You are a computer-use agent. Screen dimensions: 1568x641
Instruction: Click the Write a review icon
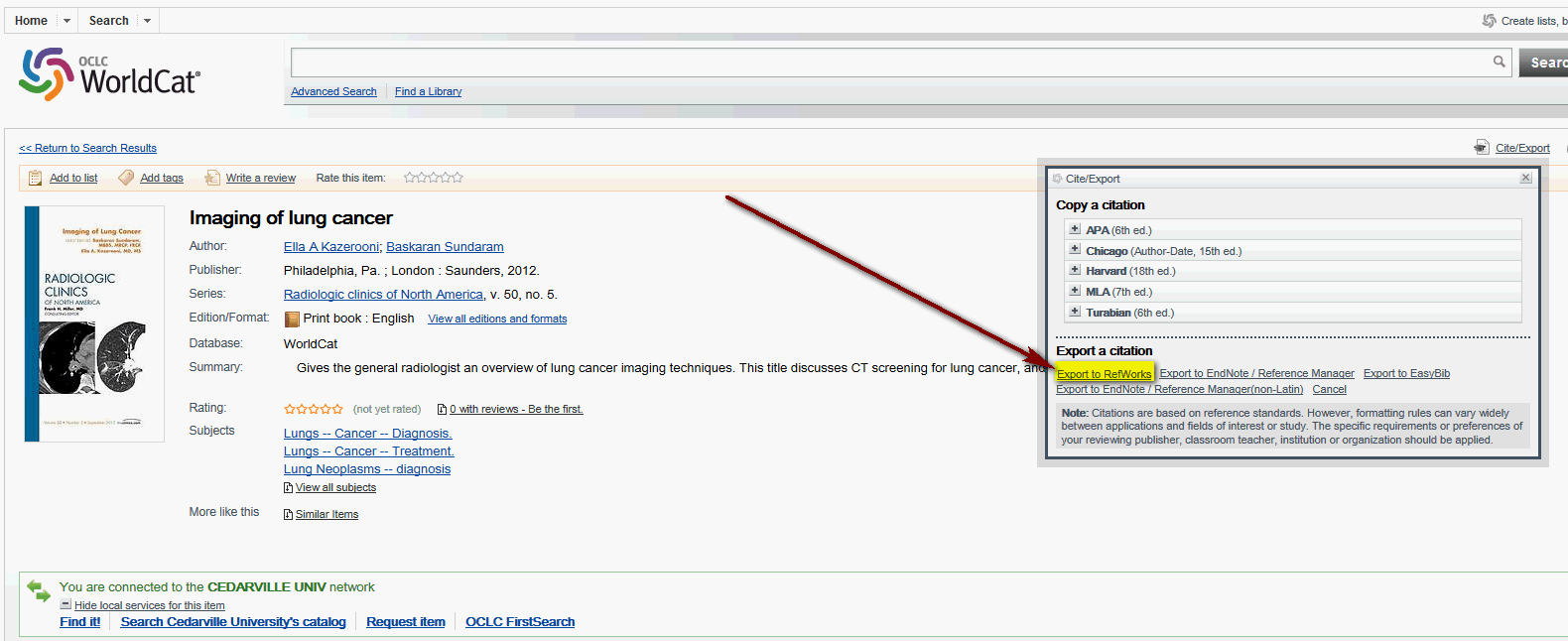(x=212, y=178)
